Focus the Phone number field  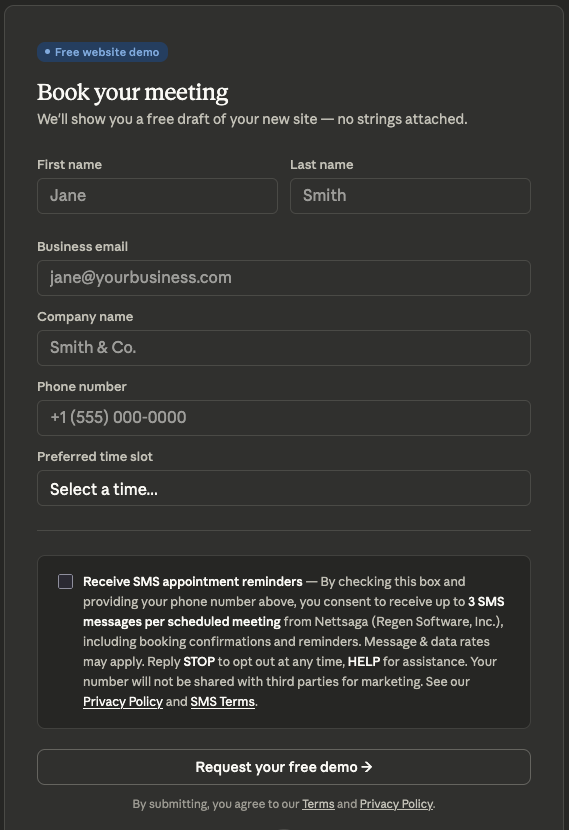(284, 418)
